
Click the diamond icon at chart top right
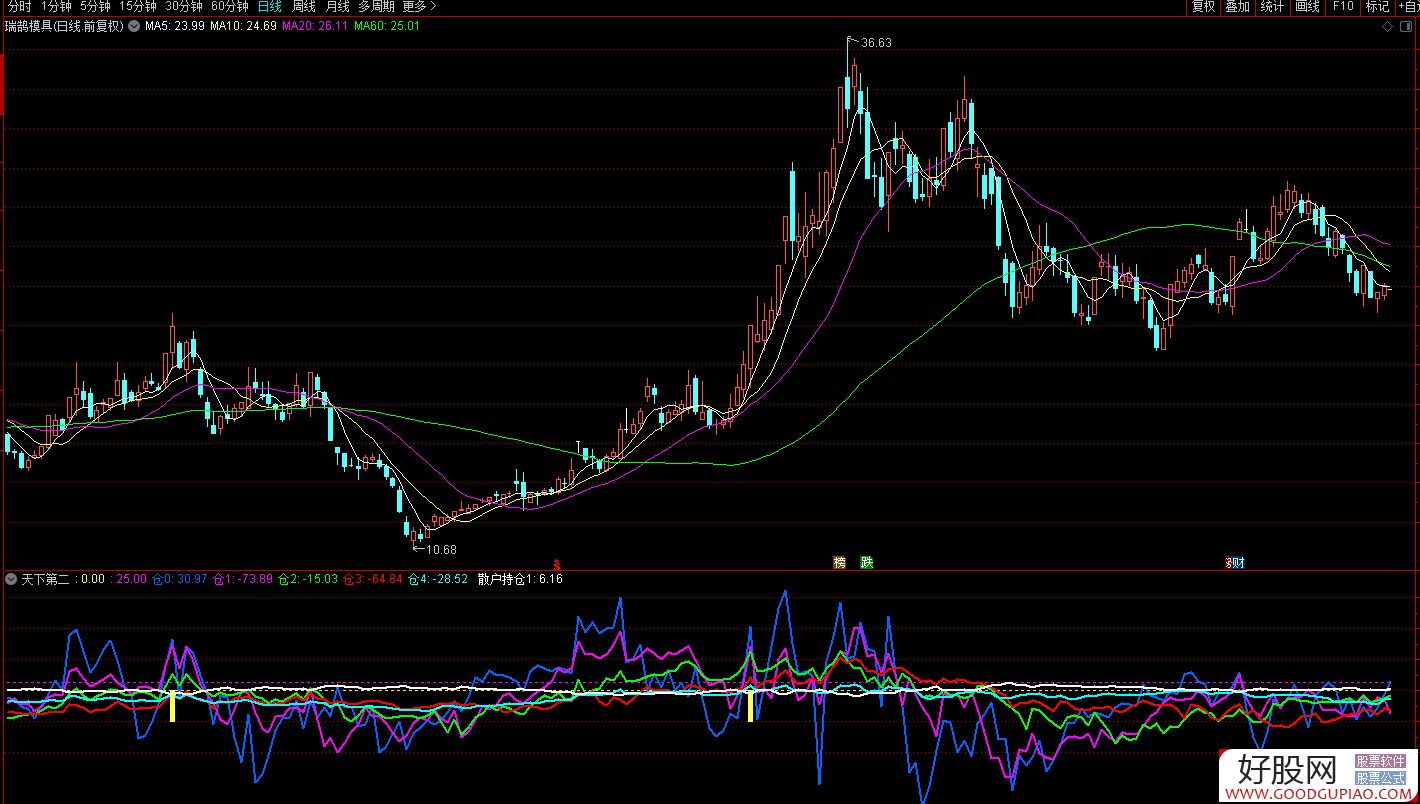1387,27
